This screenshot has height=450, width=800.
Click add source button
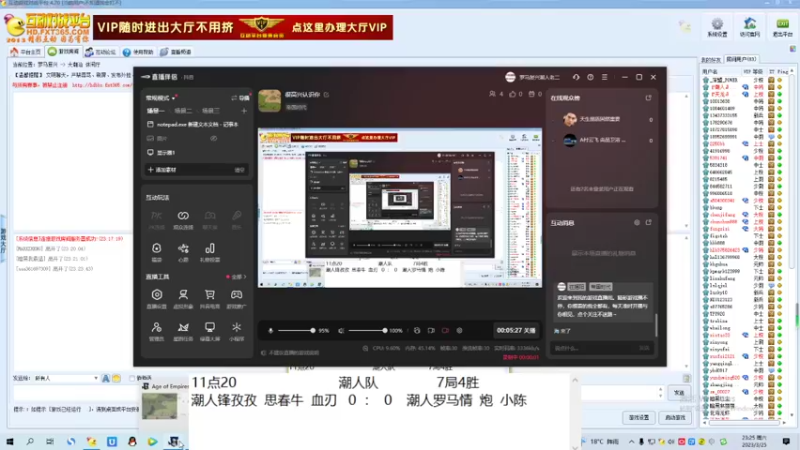pos(162,169)
